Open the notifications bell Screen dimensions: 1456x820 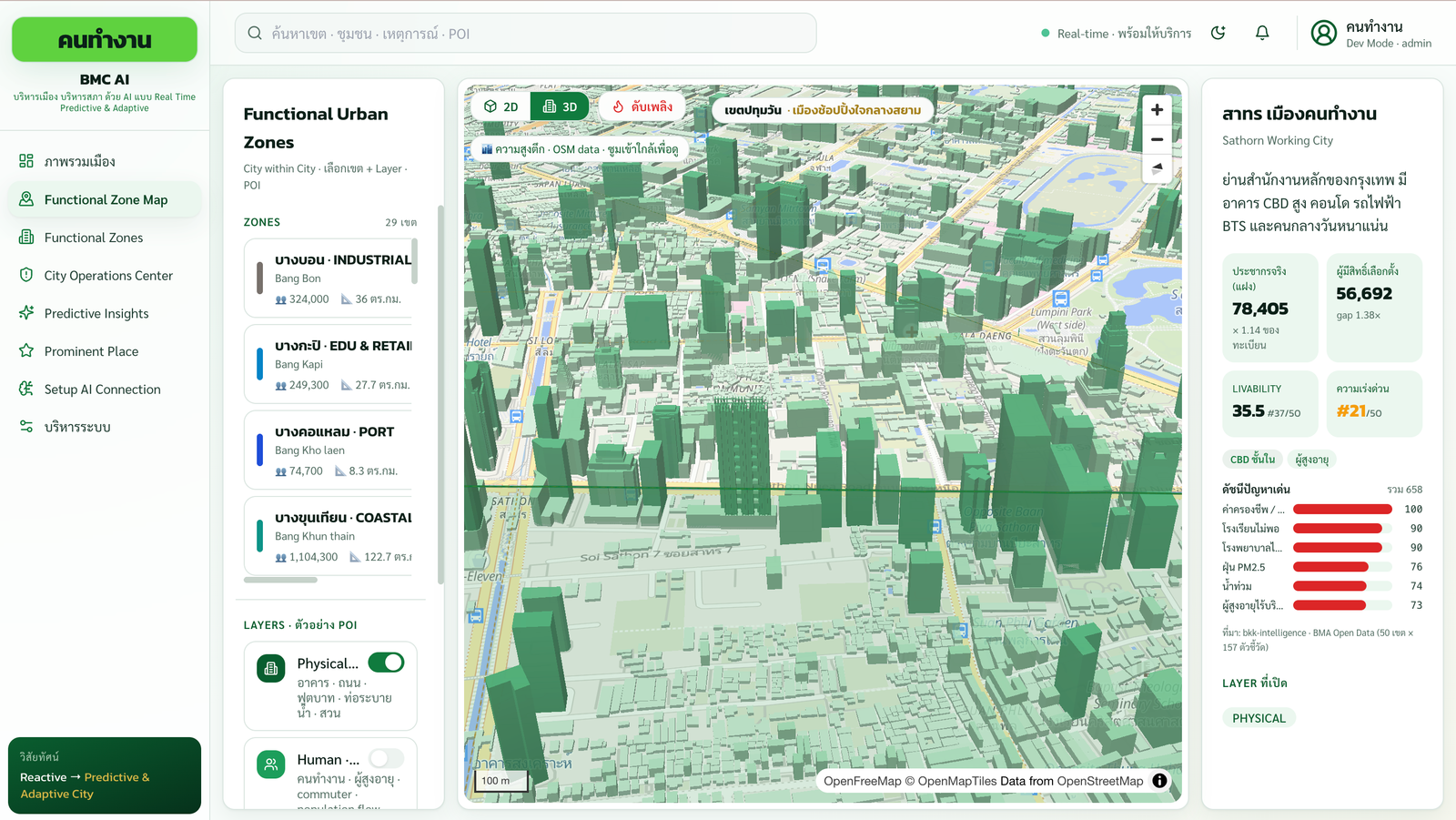click(1262, 34)
